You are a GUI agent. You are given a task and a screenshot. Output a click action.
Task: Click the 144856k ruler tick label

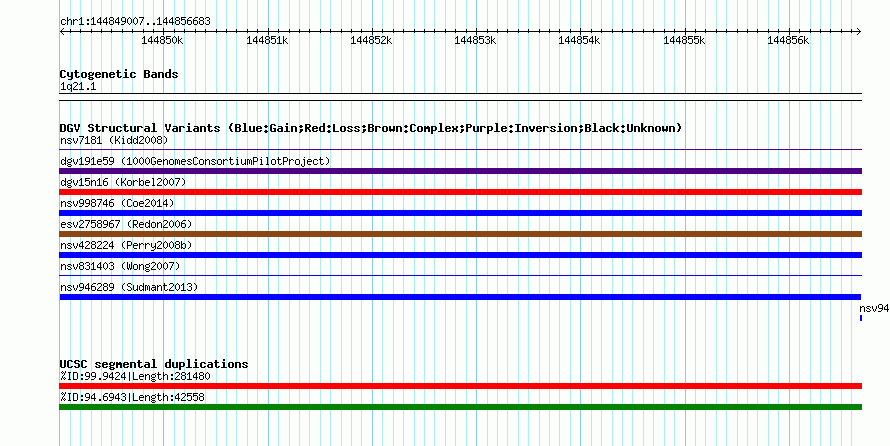click(788, 40)
